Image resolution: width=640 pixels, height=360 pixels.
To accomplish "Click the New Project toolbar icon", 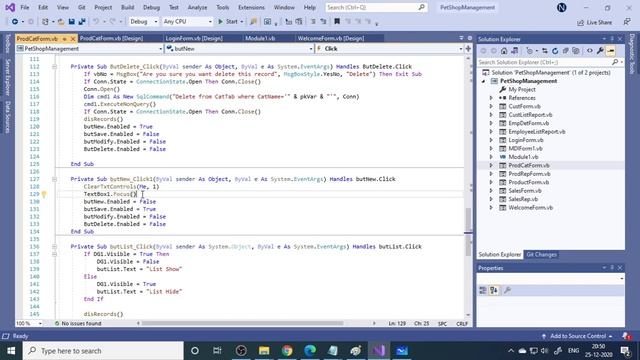I will (45, 22).
